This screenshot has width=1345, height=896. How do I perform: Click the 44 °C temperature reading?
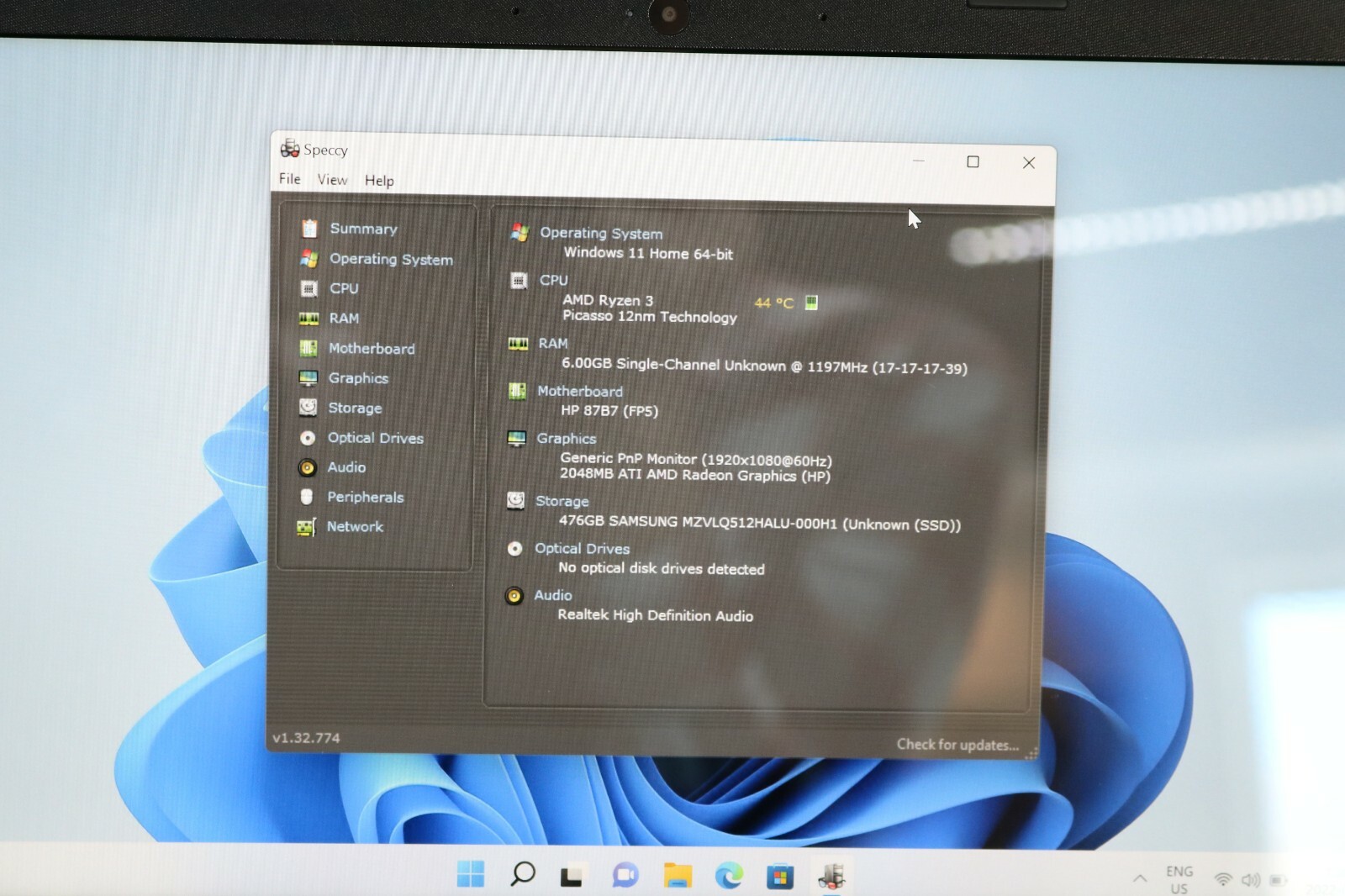773,303
